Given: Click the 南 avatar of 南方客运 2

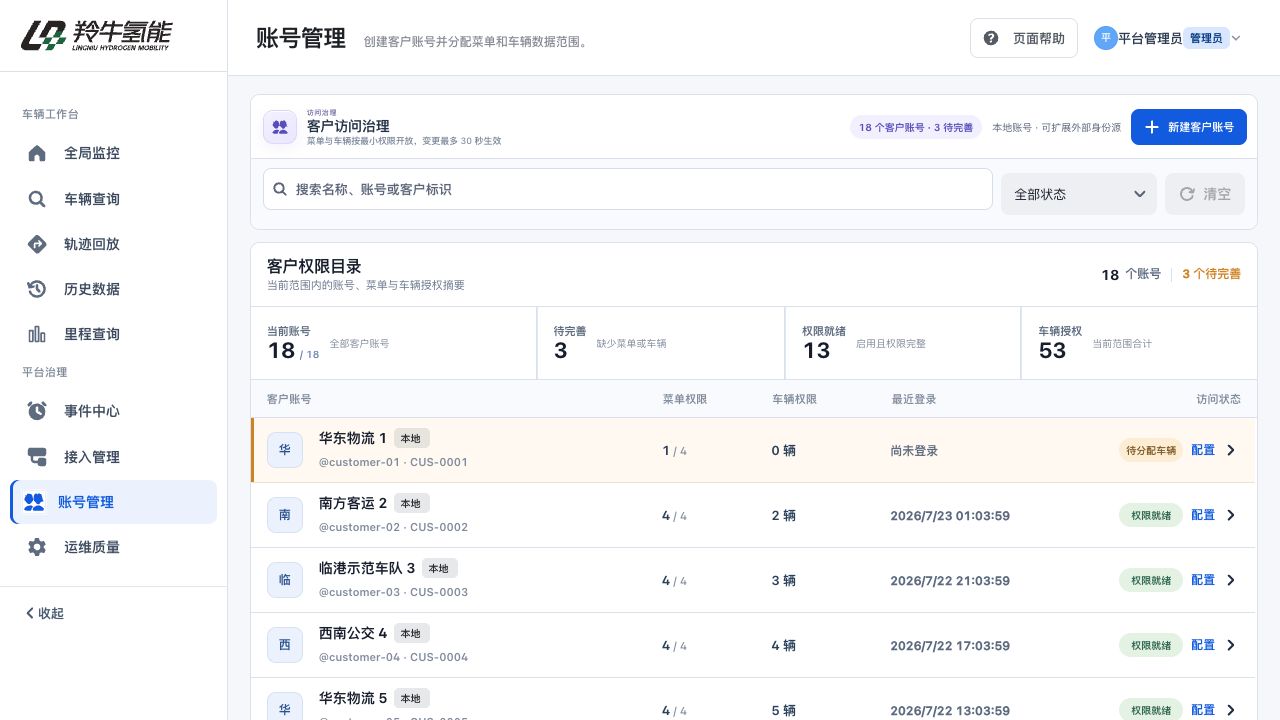Looking at the screenshot, I should pos(285,515).
